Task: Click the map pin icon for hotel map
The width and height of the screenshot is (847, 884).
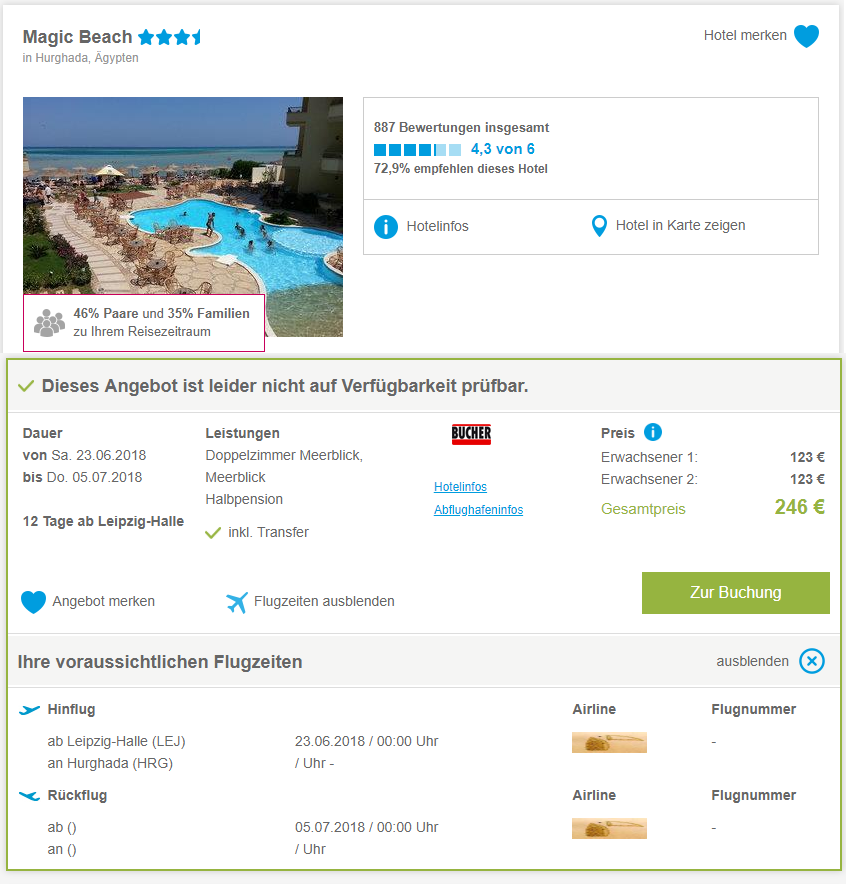Action: click(x=599, y=226)
